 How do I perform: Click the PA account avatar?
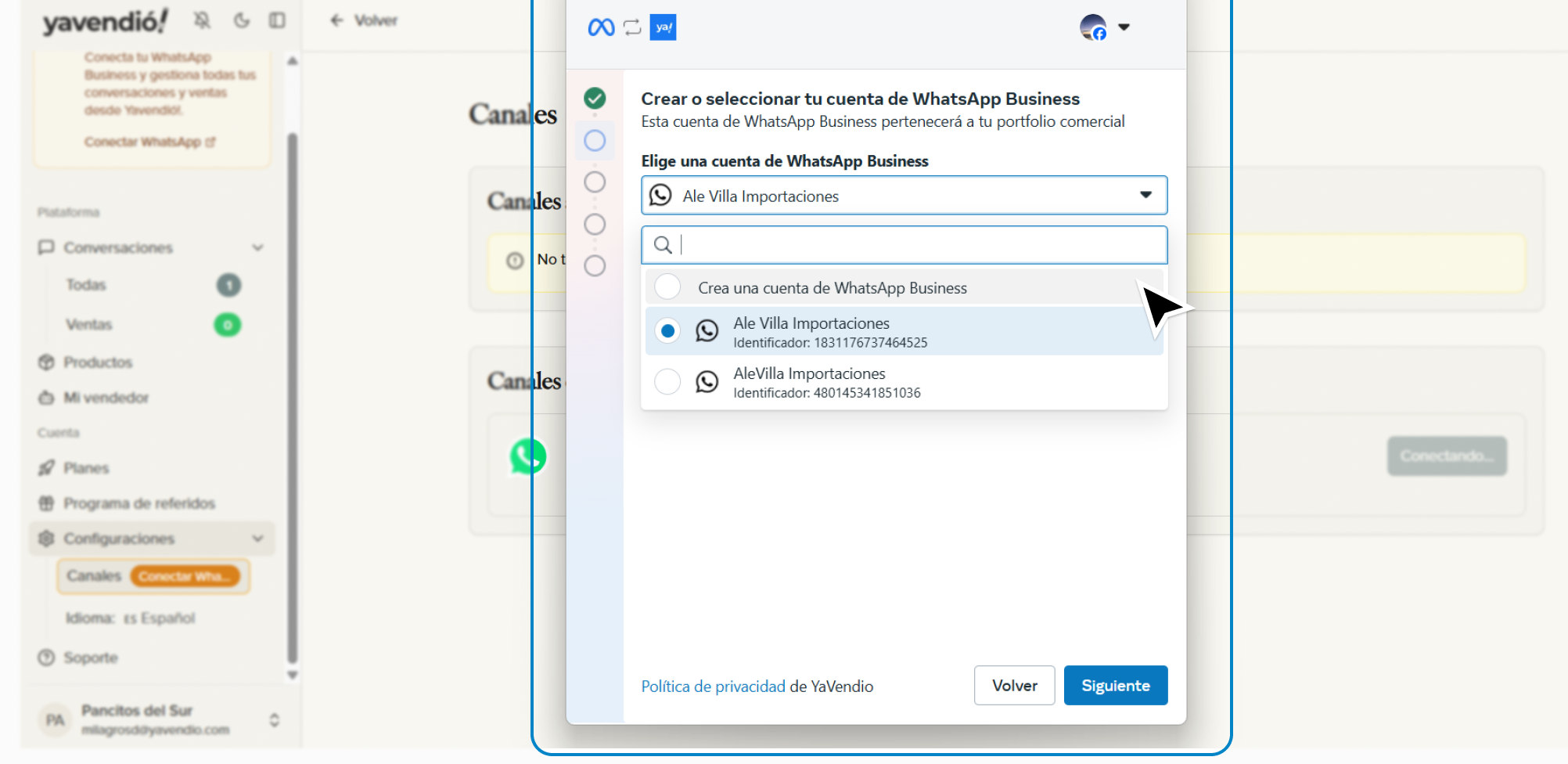click(55, 720)
